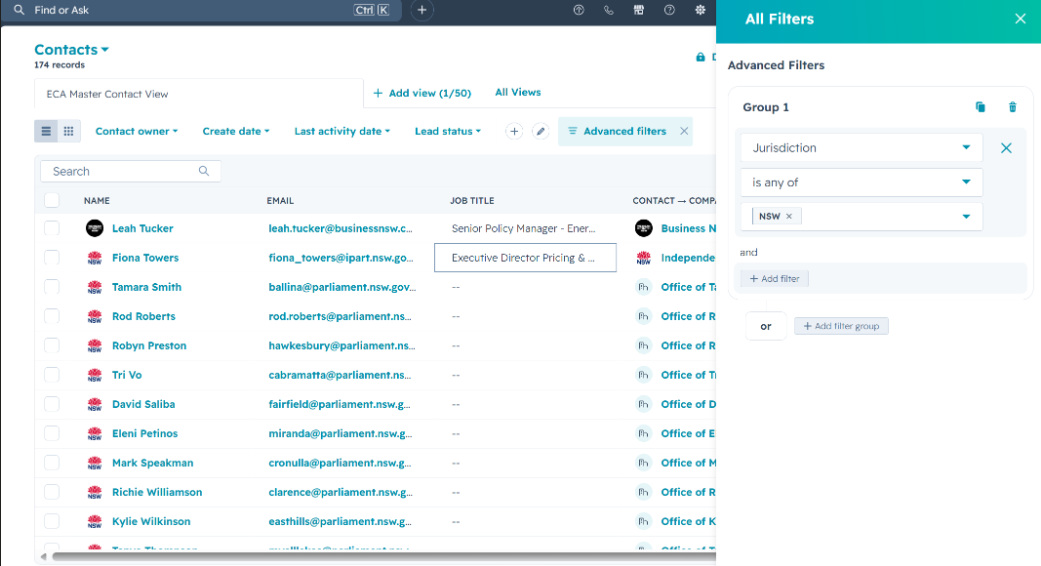Image resolution: width=1041 pixels, height=566 pixels.
Task: Open Richie Williamson contact record
Action: [157, 492]
